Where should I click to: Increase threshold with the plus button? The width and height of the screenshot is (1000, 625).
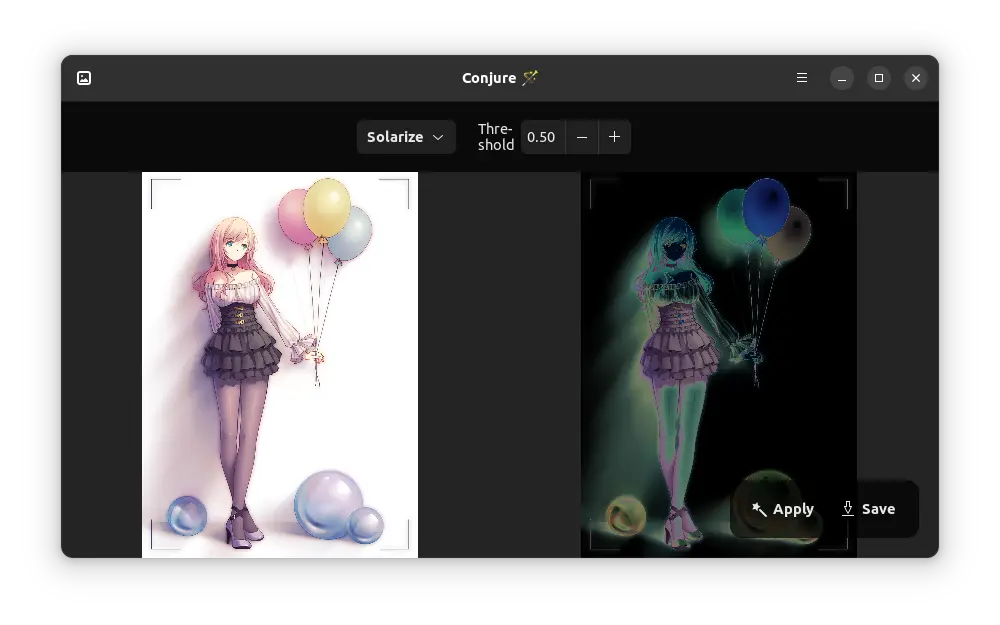[x=614, y=137]
